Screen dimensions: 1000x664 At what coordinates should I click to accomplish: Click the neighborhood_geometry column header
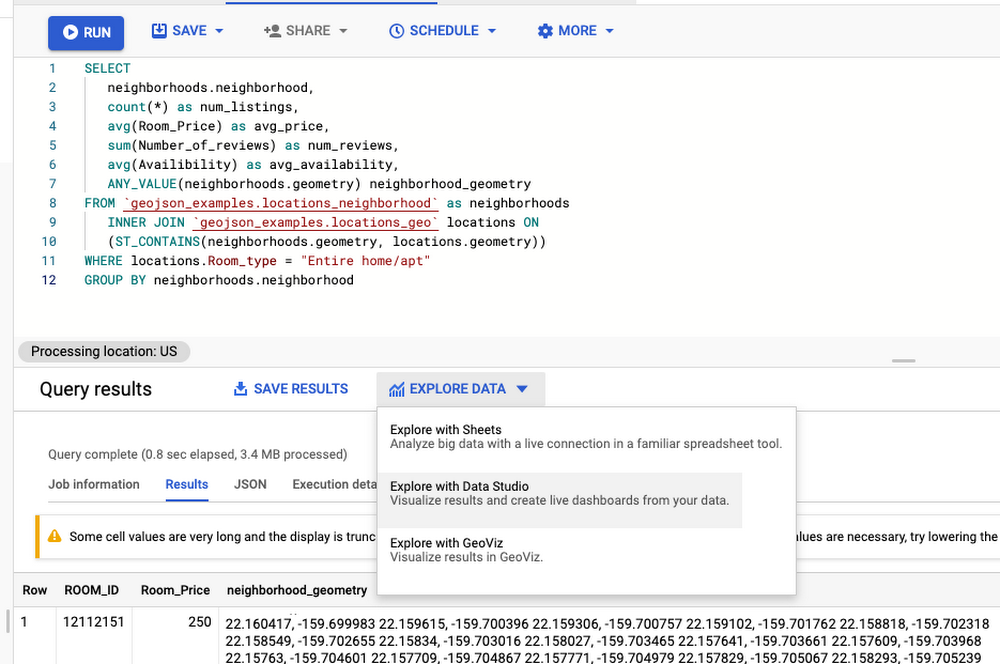coord(297,590)
